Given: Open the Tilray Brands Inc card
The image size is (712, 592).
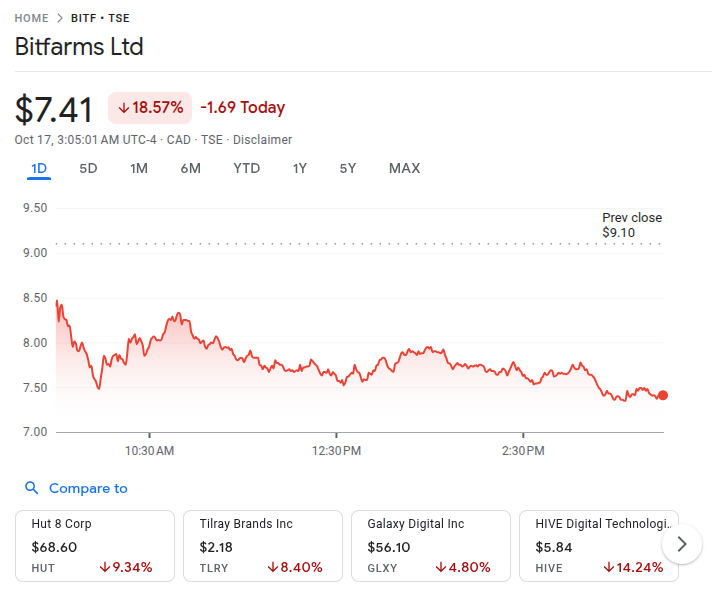Looking at the screenshot, I should click(x=263, y=545).
